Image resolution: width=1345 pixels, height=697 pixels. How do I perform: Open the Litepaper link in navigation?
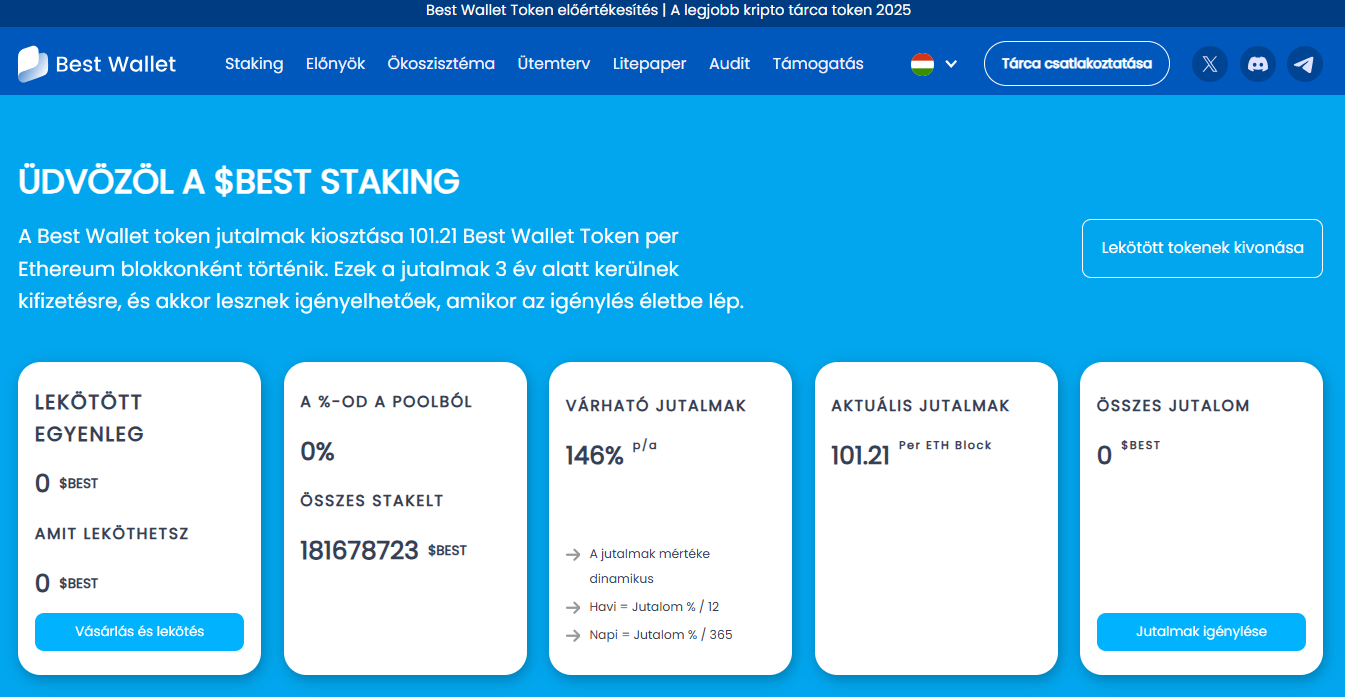click(650, 64)
